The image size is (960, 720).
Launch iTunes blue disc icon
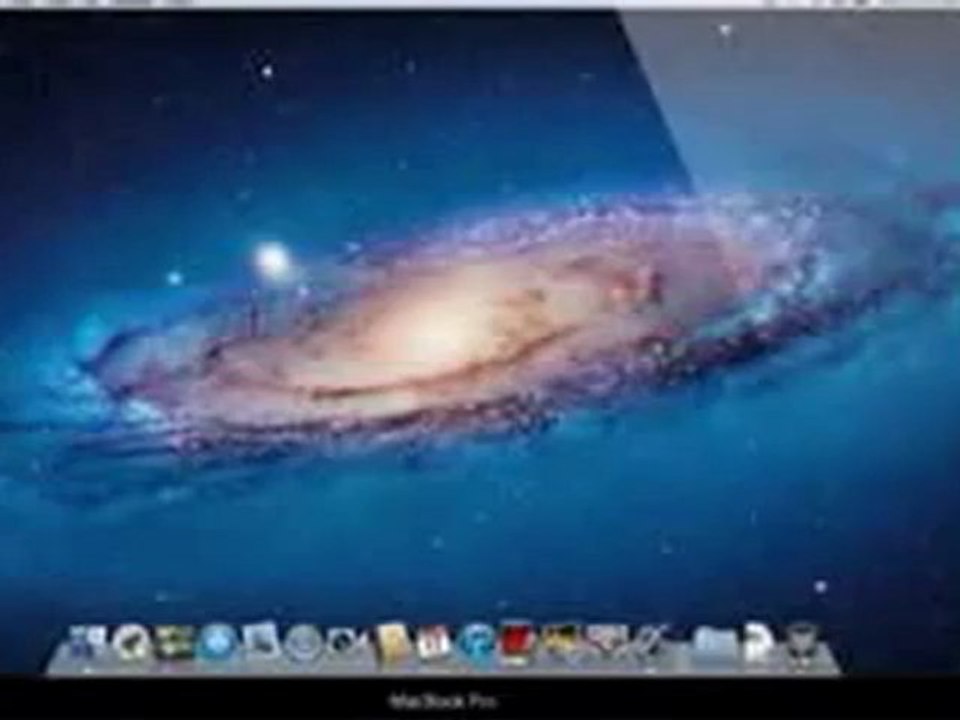[477, 642]
